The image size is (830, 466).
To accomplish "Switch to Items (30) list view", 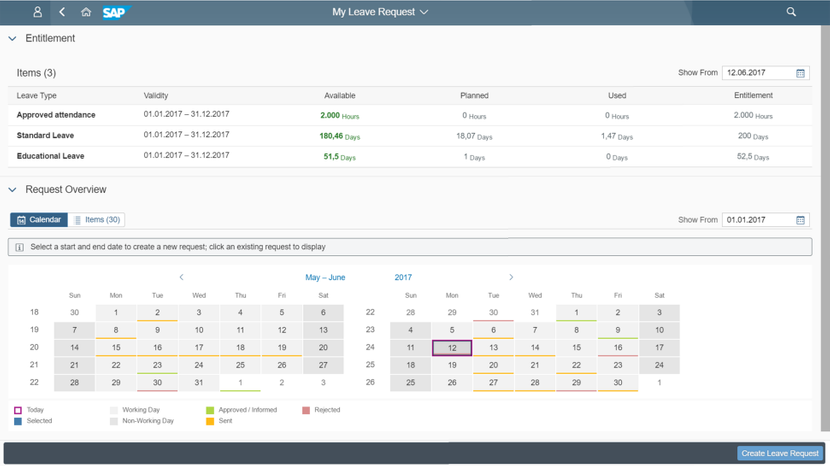I will tap(97, 220).
